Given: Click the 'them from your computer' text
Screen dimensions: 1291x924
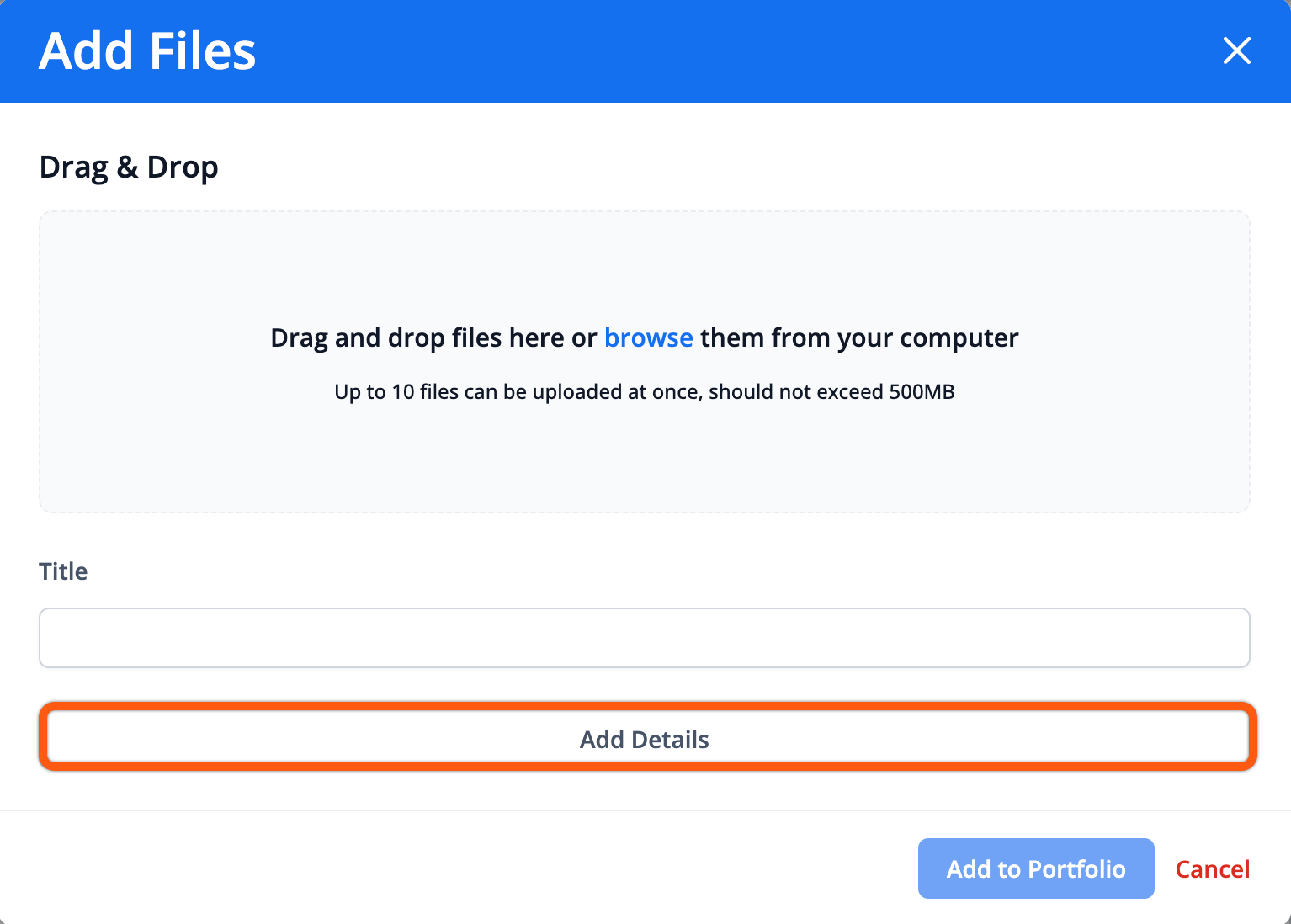Looking at the screenshot, I should 858,338.
